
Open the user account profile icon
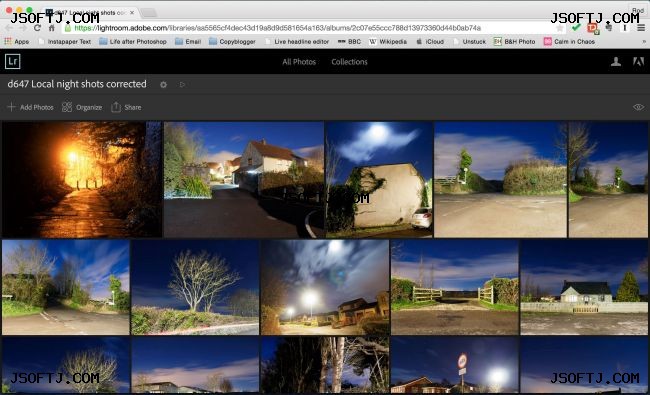[616, 62]
